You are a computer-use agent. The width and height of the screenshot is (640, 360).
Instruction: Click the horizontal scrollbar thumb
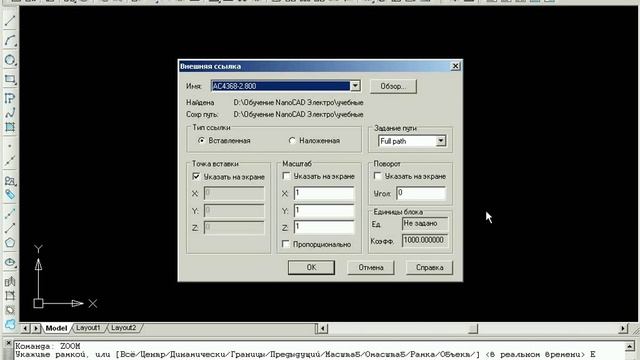tap(473, 329)
